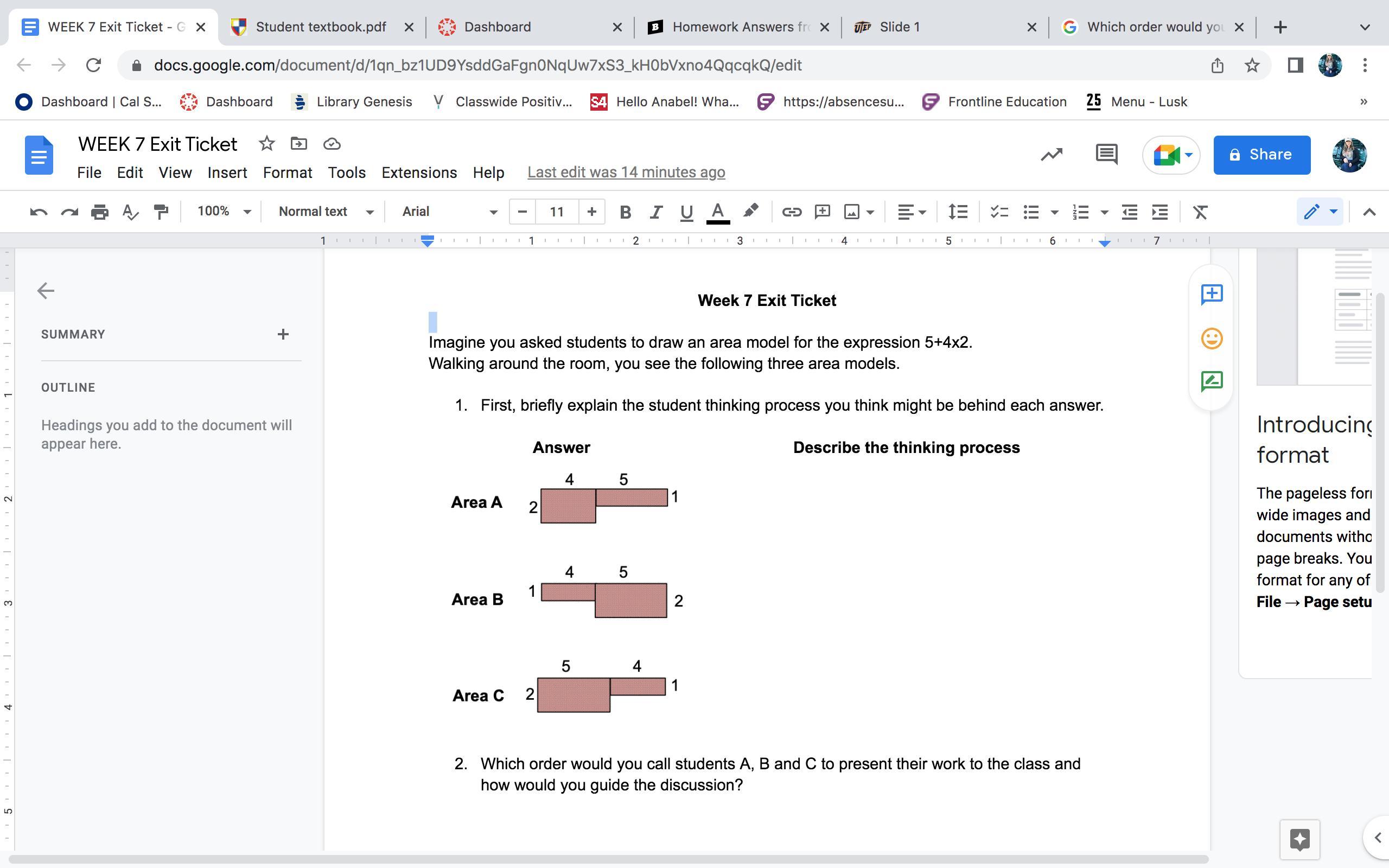Expand the zoom 100% dropdown
The image size is (1389, 868).
click(224, 212)
